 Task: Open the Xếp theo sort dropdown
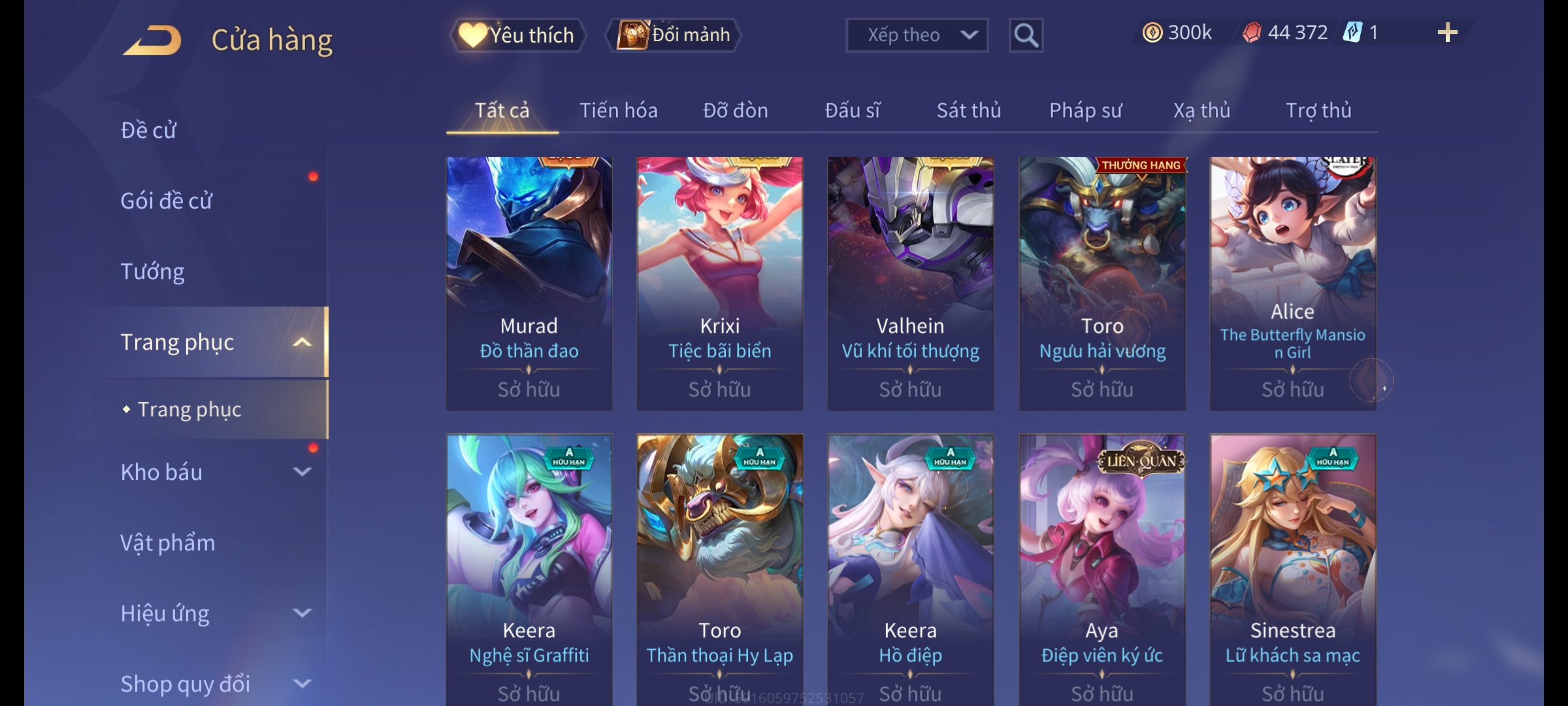click(x=917, y=35)
